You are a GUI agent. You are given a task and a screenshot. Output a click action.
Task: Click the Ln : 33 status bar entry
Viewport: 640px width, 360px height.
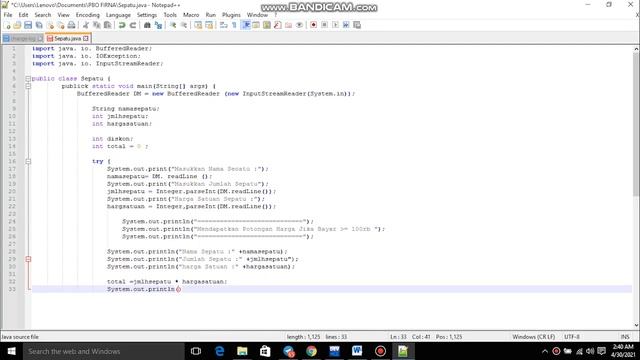pyautogui.click(x=398, y=337)
